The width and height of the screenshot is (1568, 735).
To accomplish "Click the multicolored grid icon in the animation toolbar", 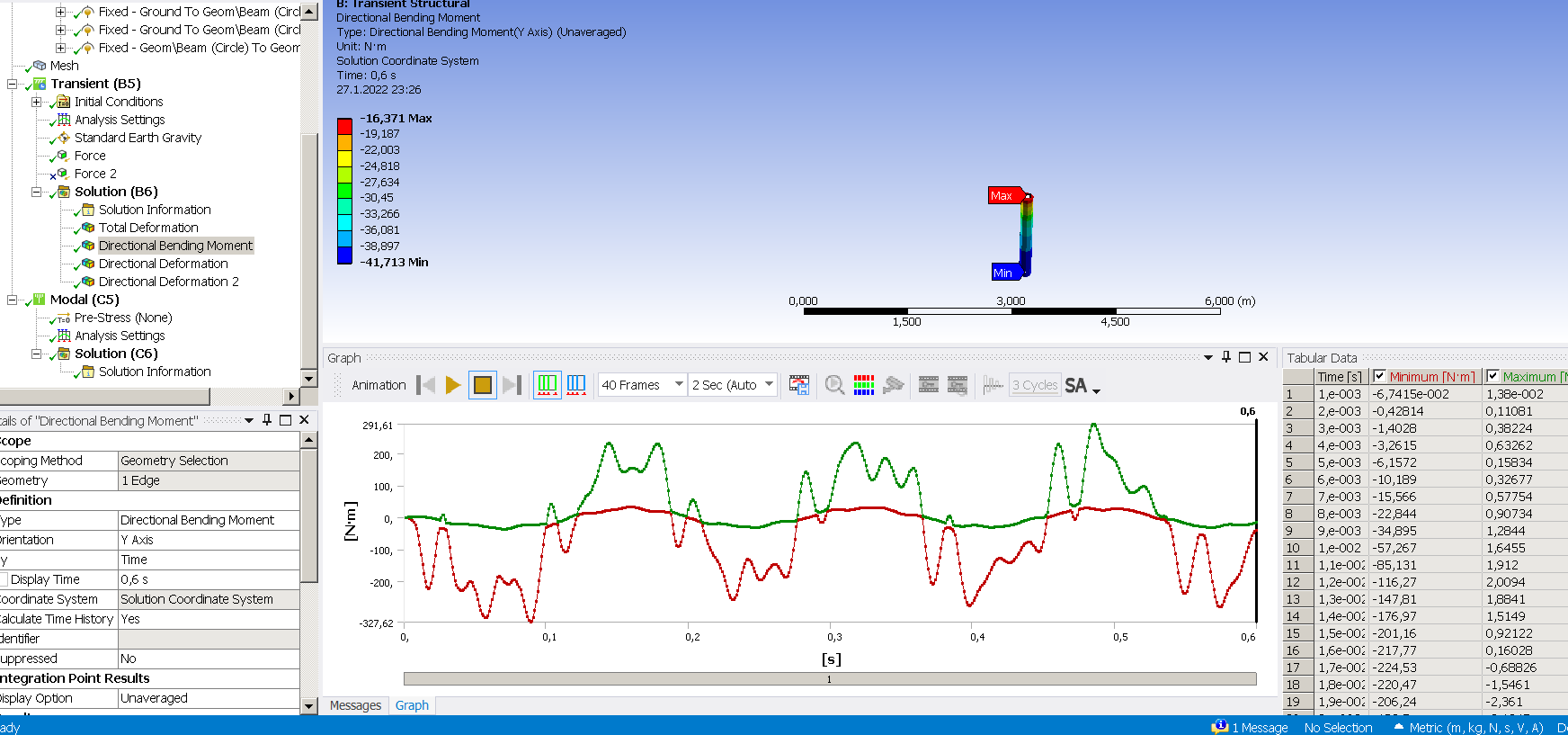I will click(864, 385).
